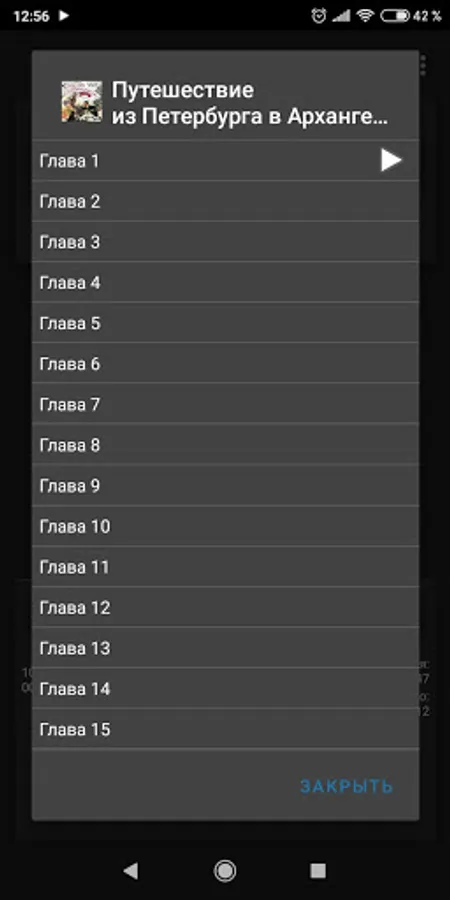Tap the play icon next to Глава 1
The height and width of the screenshot is (900, 450).
tap(391, 160)
